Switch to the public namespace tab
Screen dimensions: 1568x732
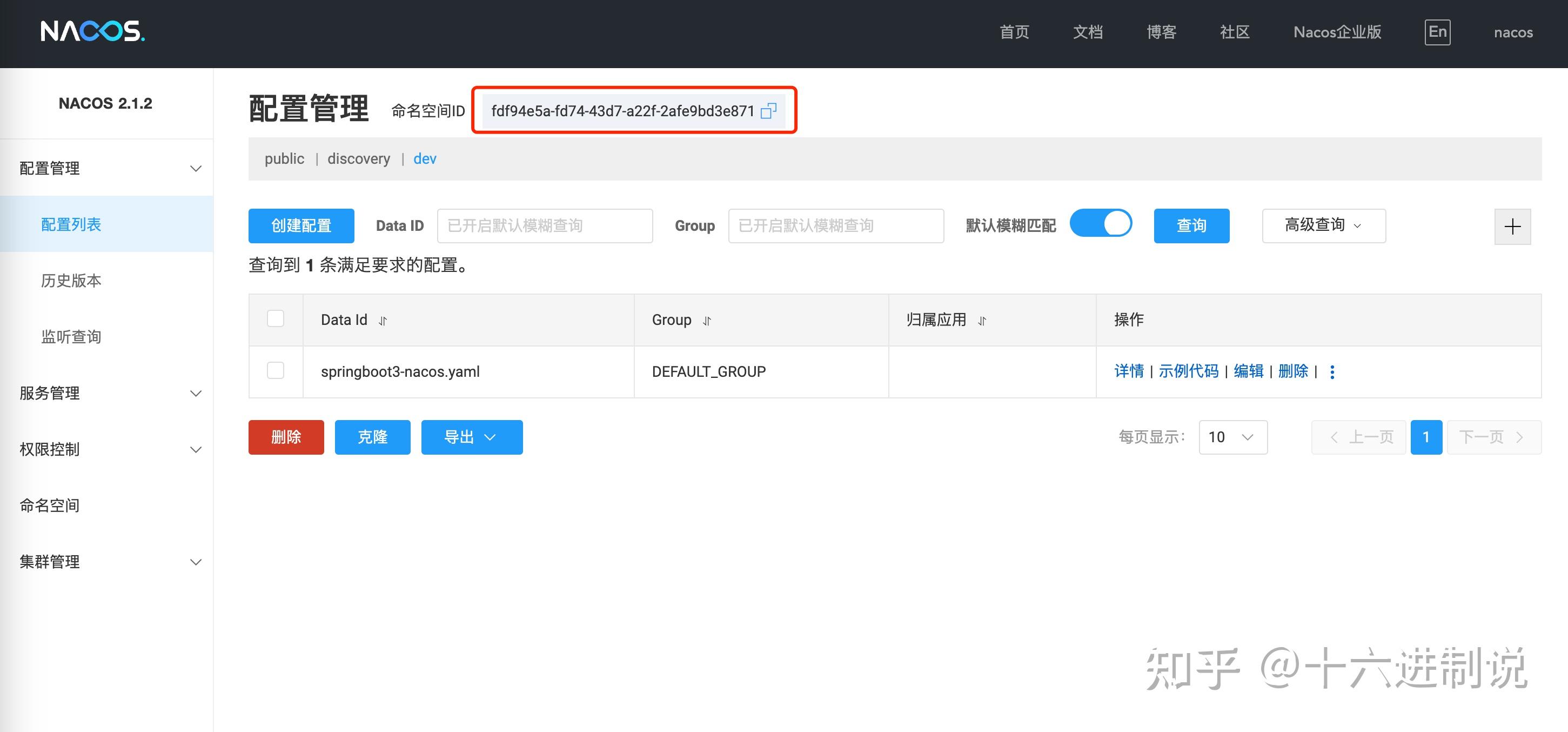click(284, 159)
